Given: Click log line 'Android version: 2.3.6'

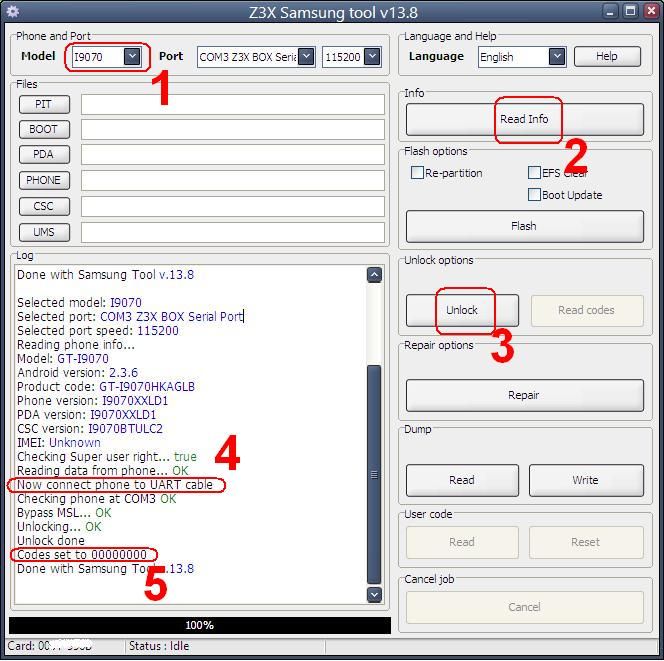Looking at the screenshot, I should click(77, 373).
